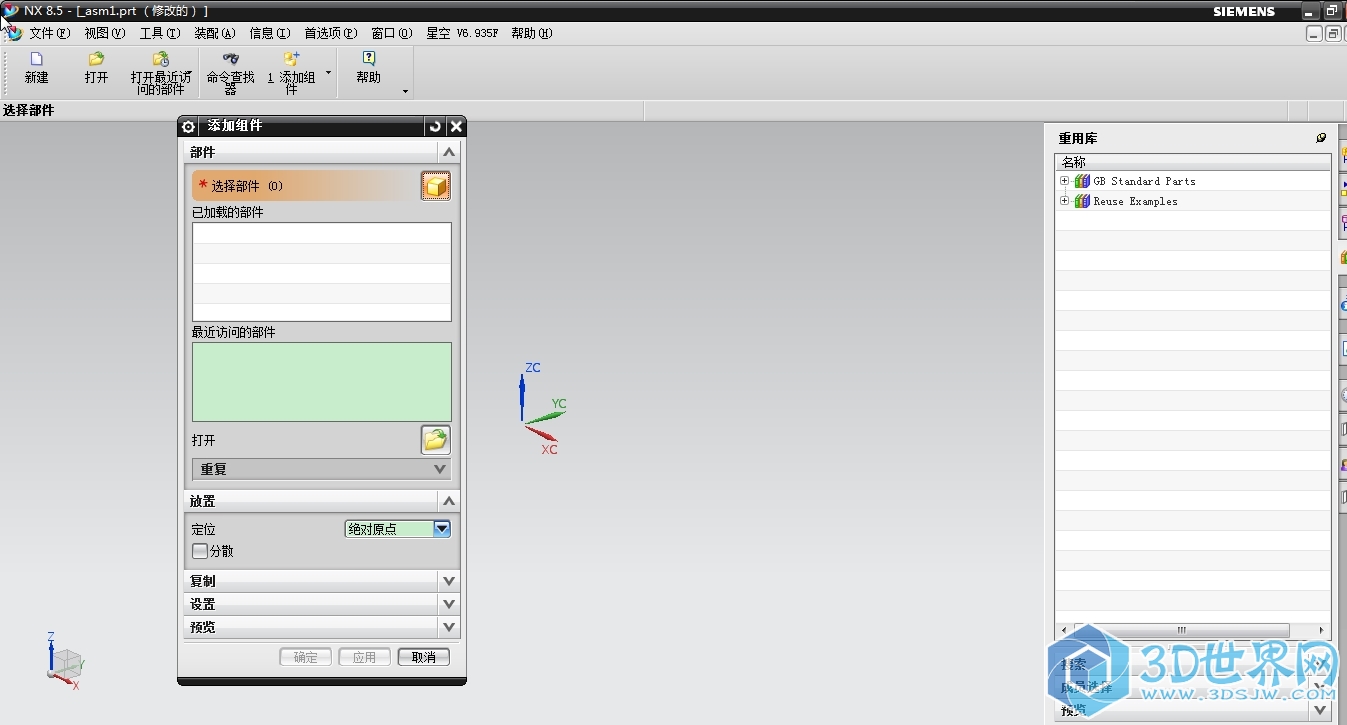
Task: Click the left arrow of 重用库 horizontal scrollbar
Action: tap(1063, 630)
